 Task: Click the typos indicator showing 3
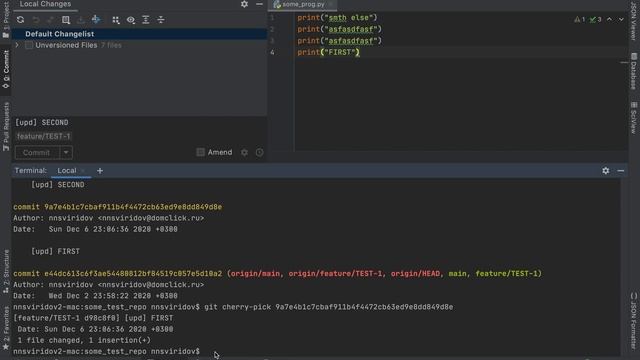(596, 19)
